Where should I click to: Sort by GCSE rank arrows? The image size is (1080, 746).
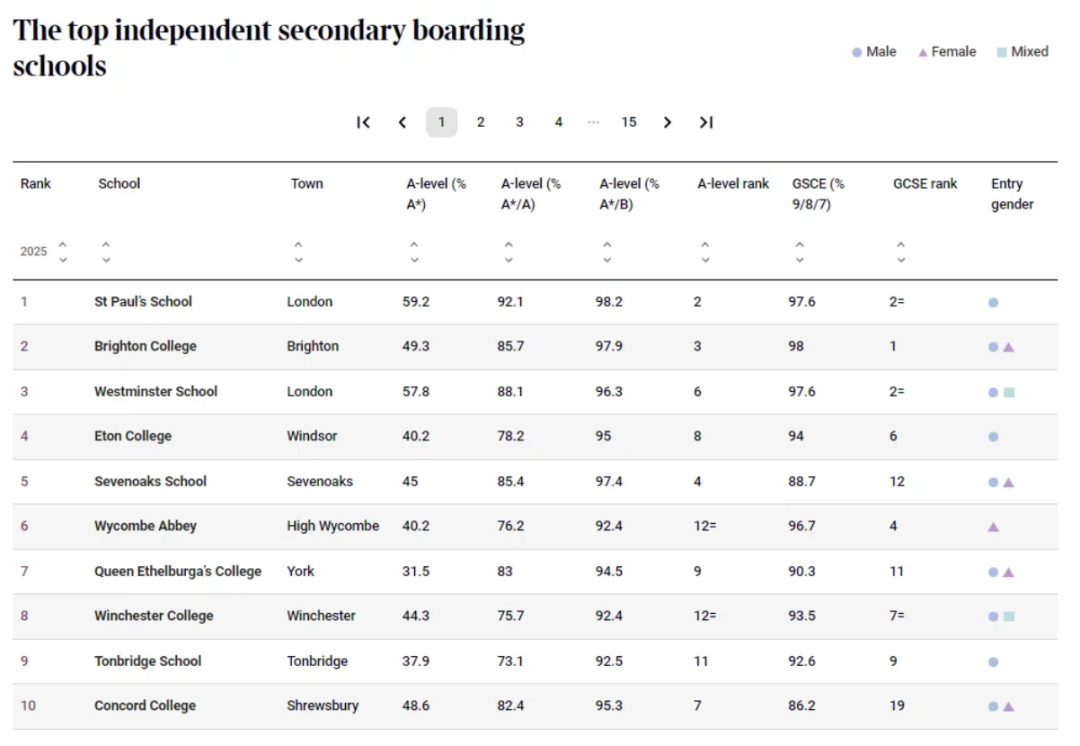(x=901, y=251)
